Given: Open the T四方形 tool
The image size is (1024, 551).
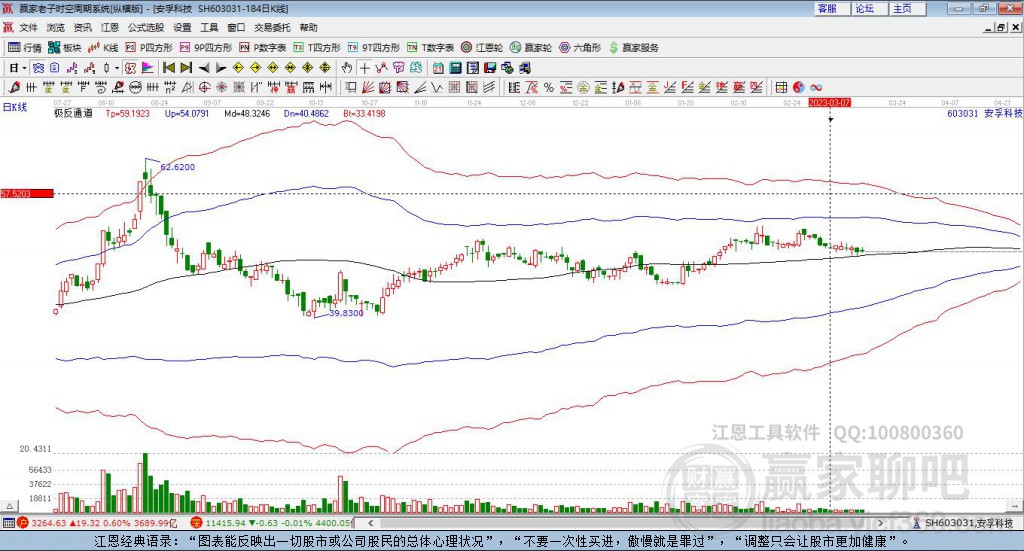Looking at the screenshot, I should tap(317, 48).
